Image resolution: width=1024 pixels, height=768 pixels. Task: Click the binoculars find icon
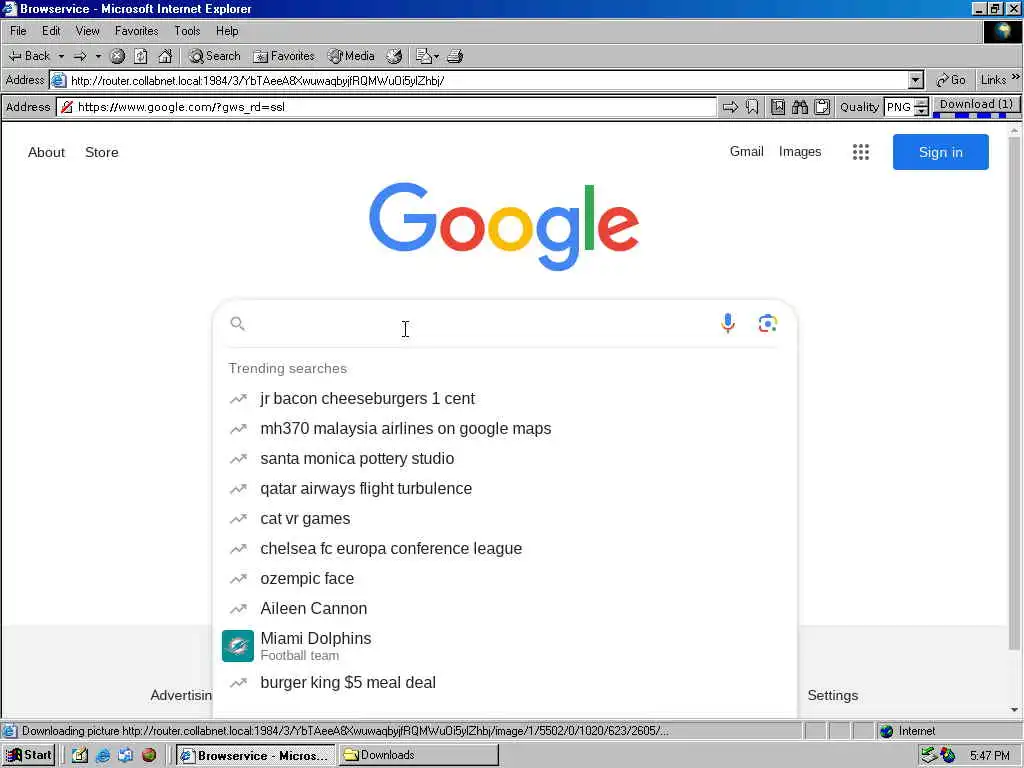click(x=800, y=107)
